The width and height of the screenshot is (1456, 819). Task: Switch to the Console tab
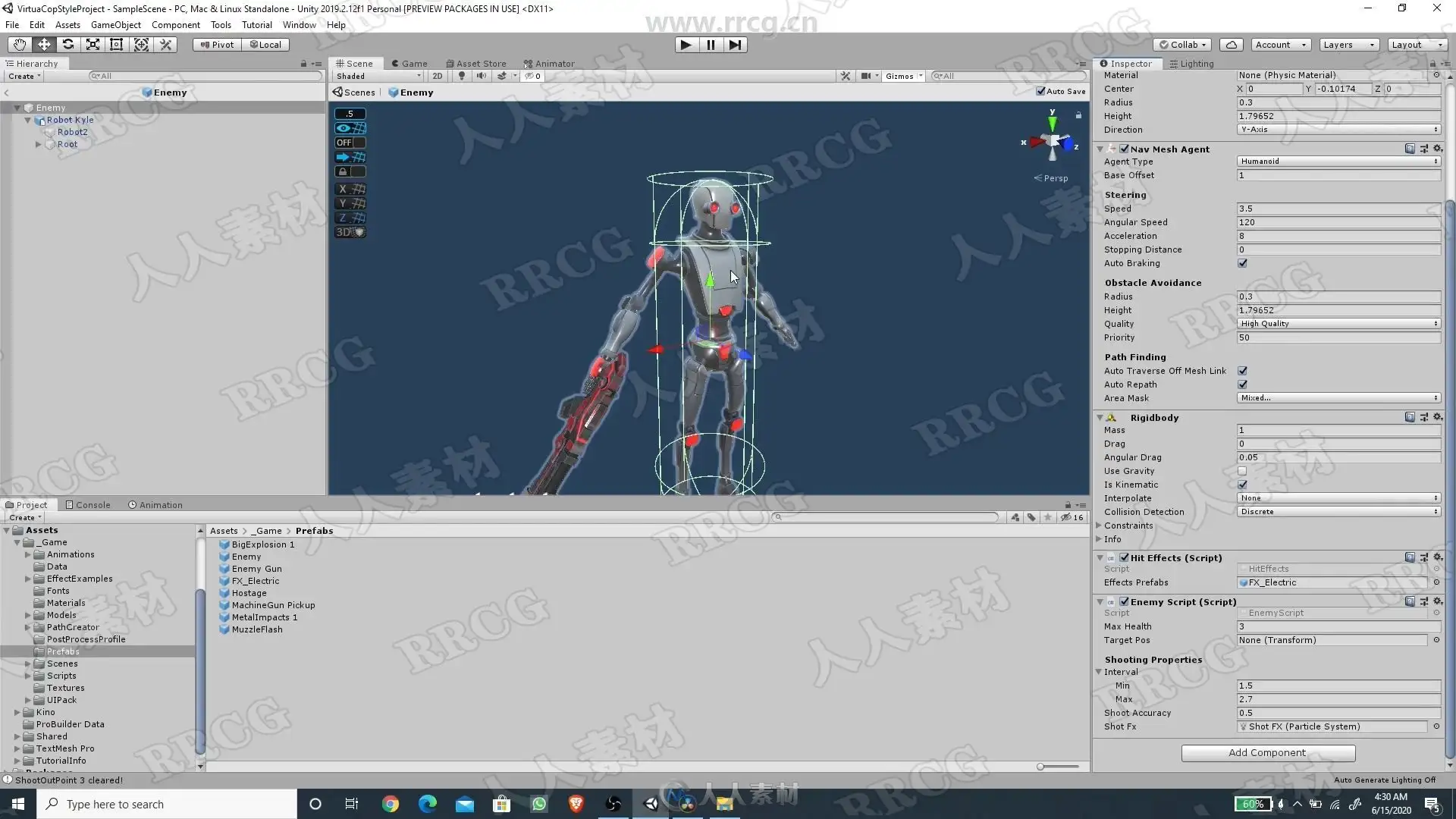coord(88,505)
